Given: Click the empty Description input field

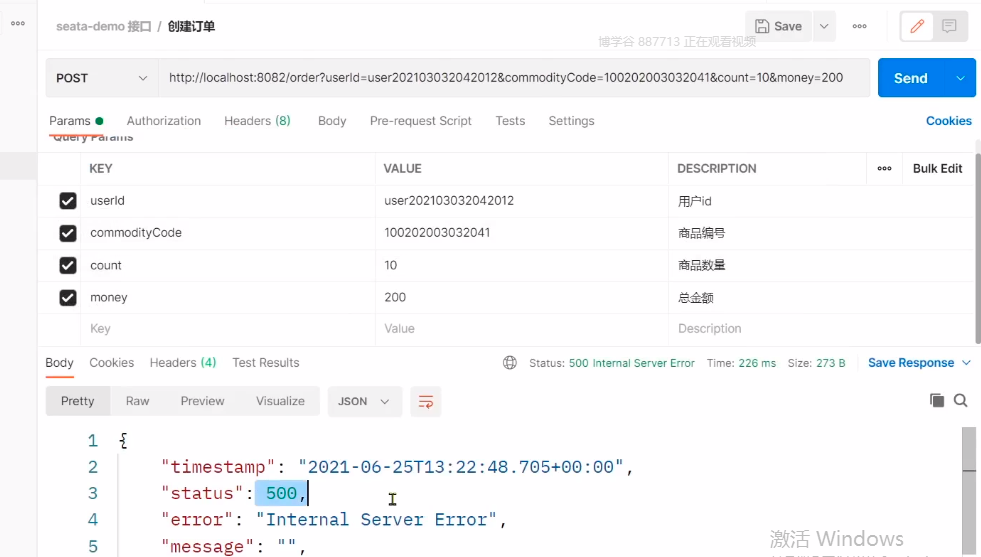Looking at the screenshot, I should 821,329.
